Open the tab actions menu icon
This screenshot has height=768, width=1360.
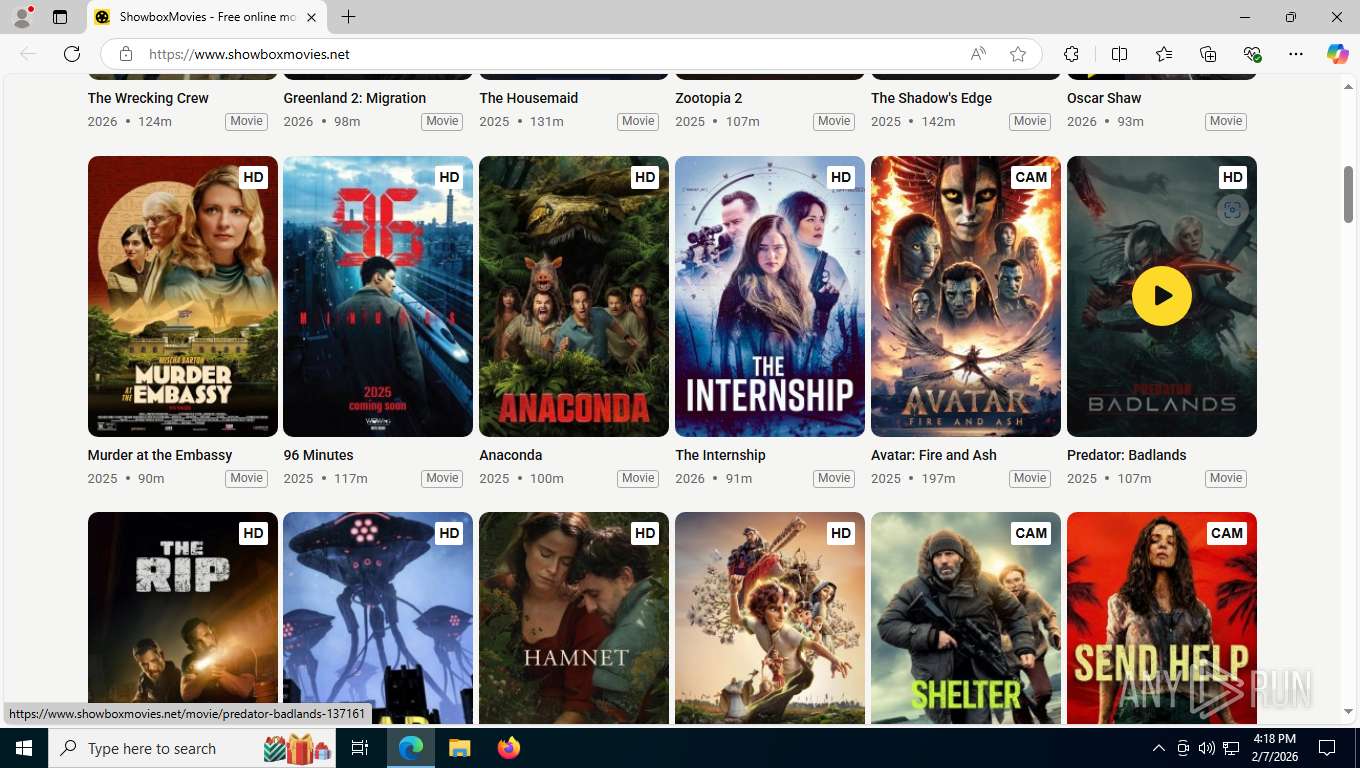point(60,17)
